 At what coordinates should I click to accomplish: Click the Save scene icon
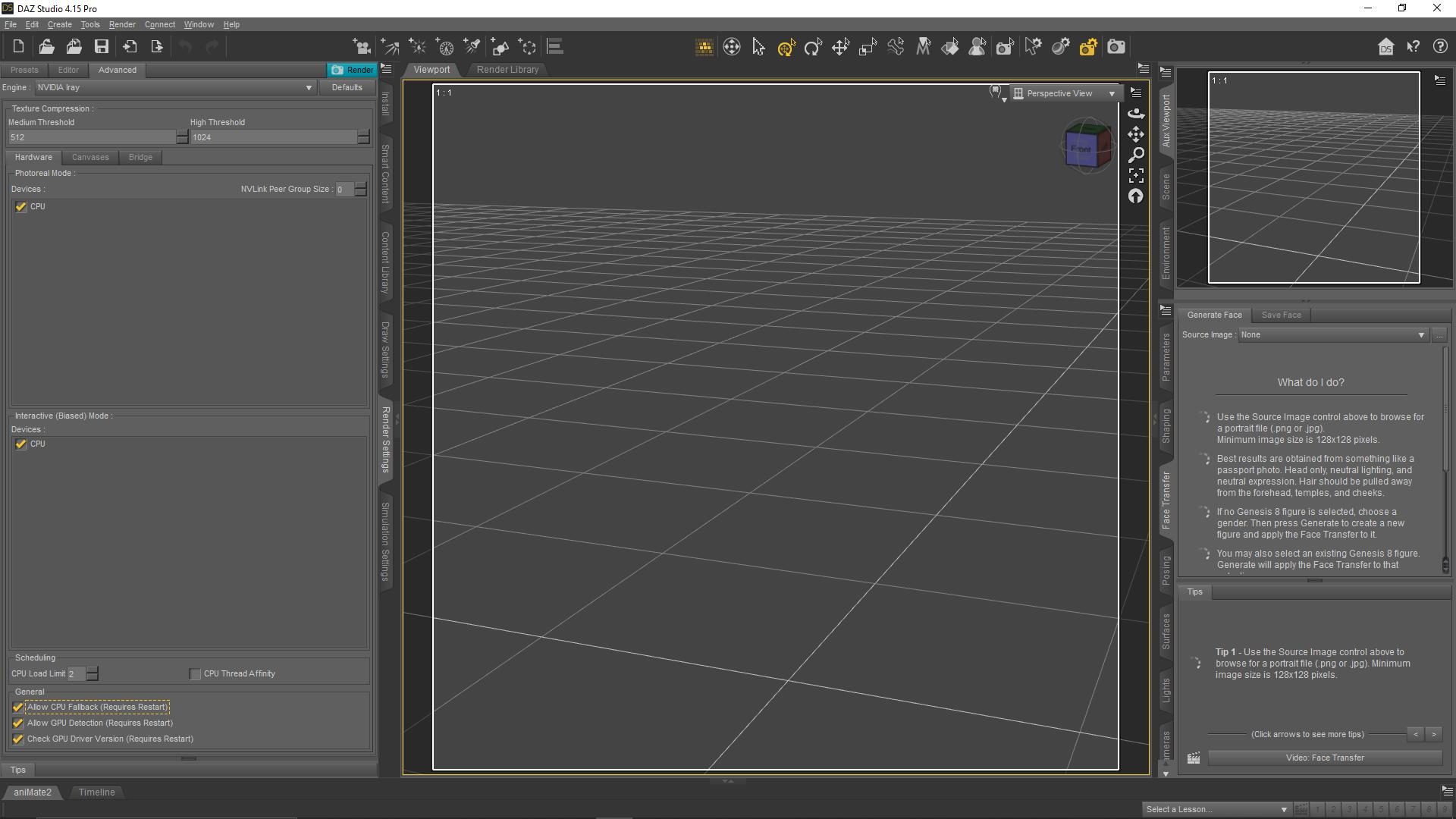(x=101, y=47)
